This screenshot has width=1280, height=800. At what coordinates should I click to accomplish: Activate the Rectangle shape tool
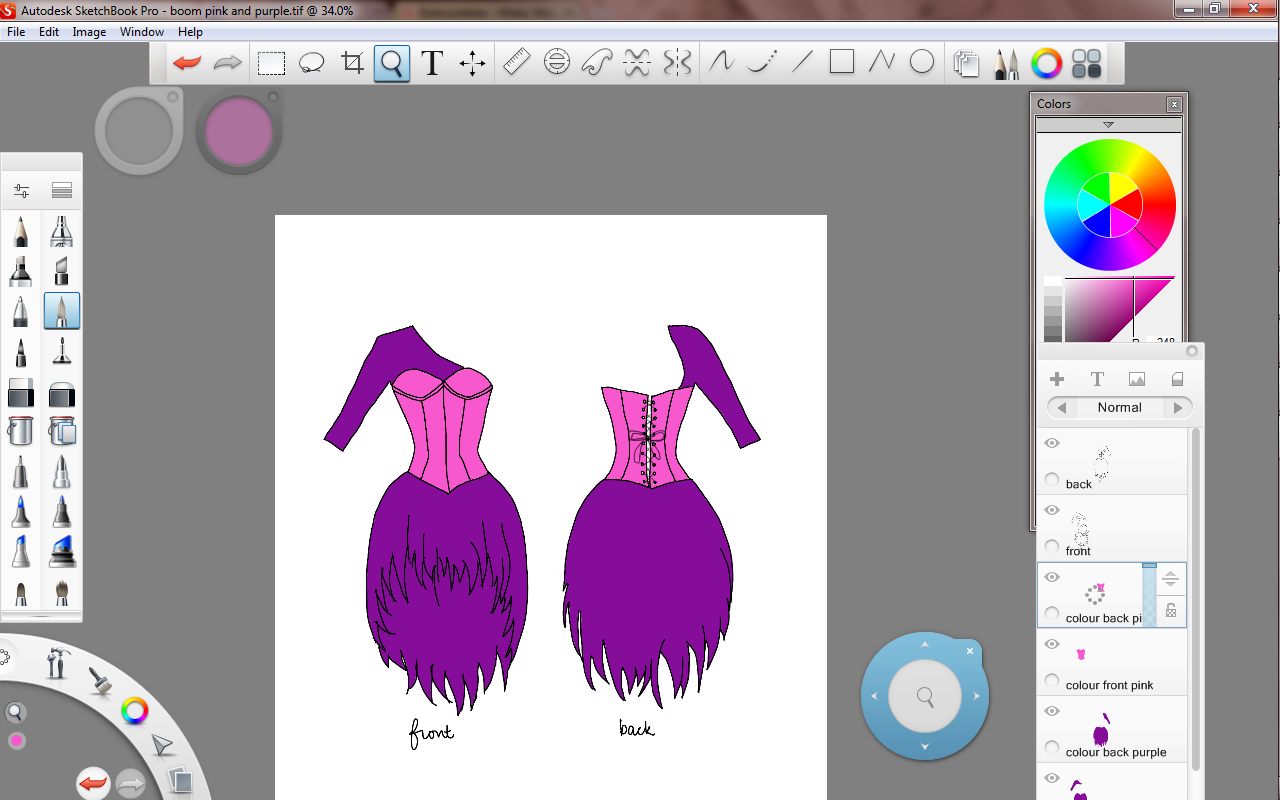[842, 62]
